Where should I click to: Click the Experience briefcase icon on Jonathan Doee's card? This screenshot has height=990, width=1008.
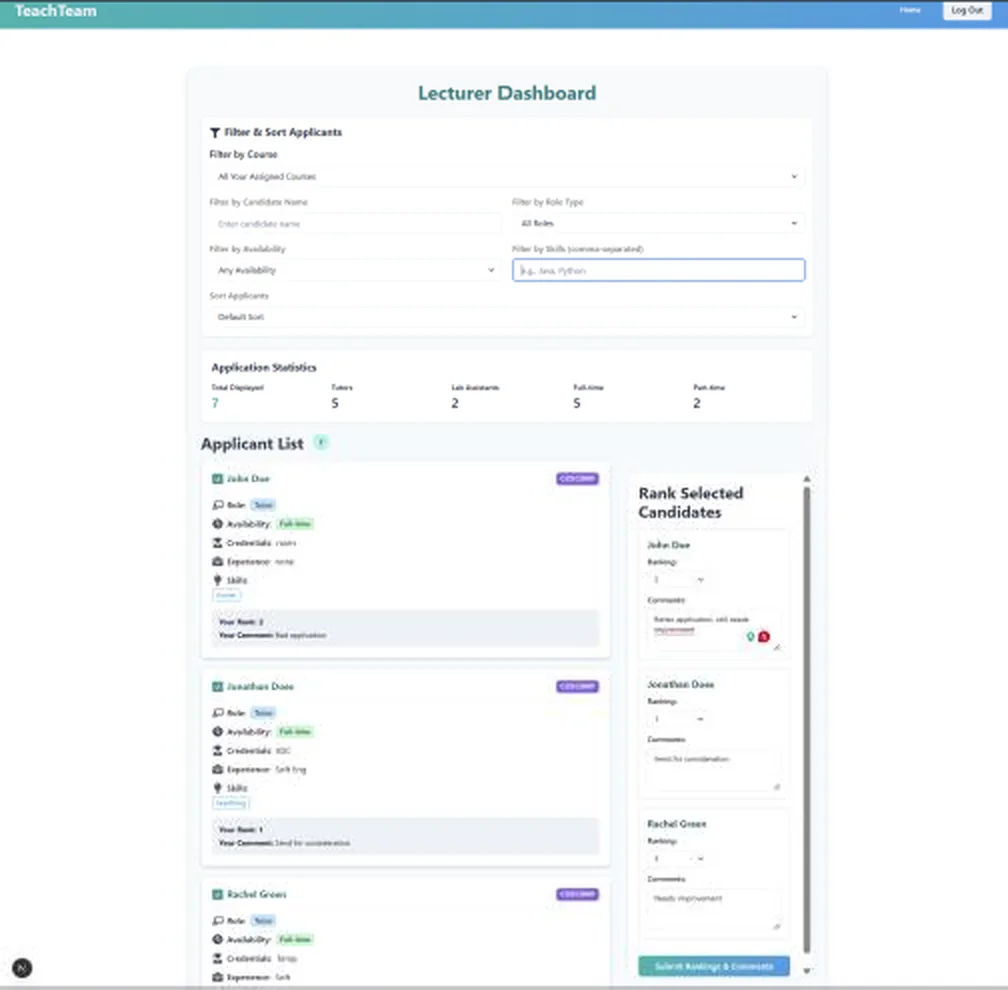coord(217,769)
